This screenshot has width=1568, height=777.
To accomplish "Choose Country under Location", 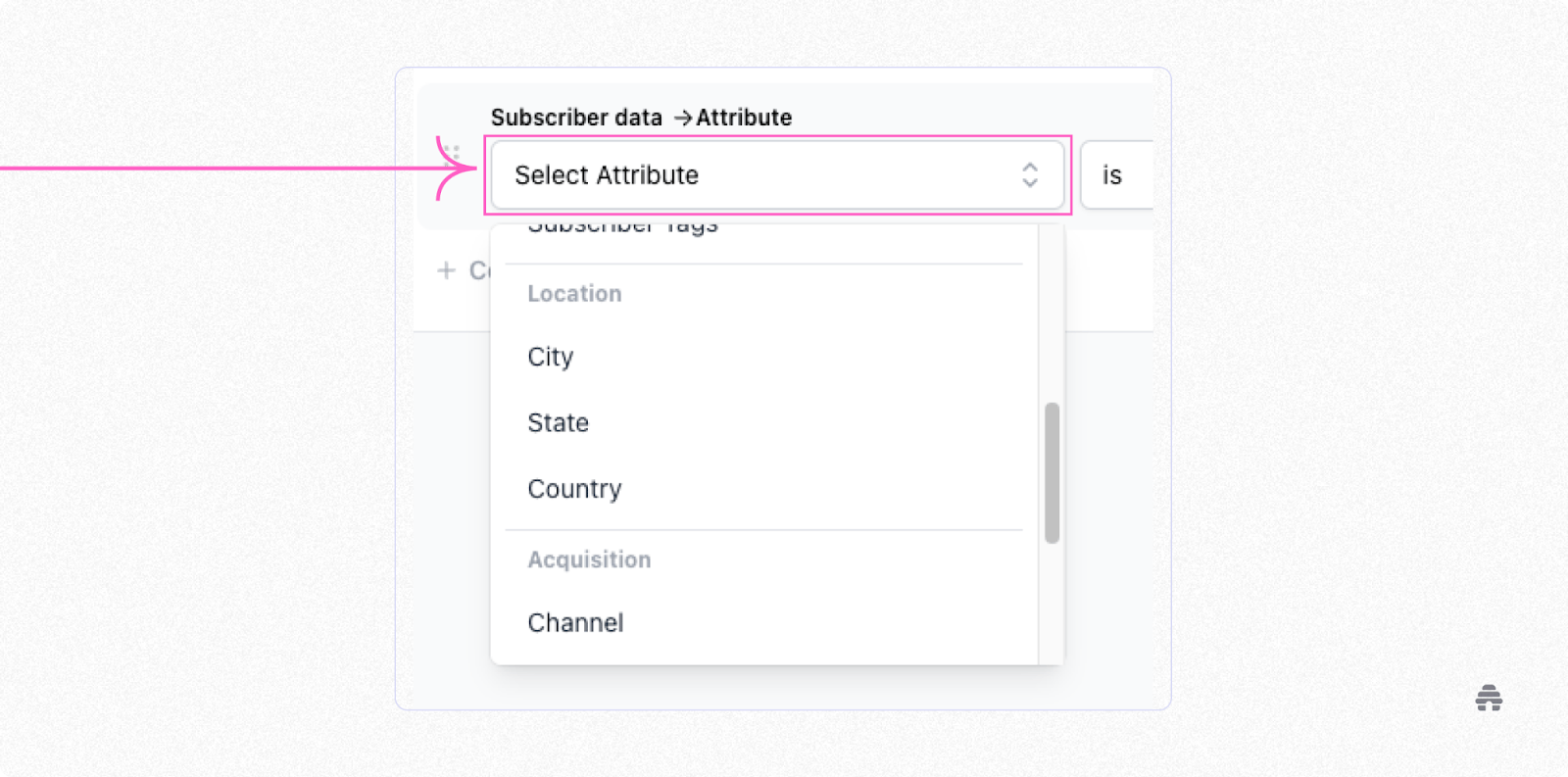I will 574,489.
